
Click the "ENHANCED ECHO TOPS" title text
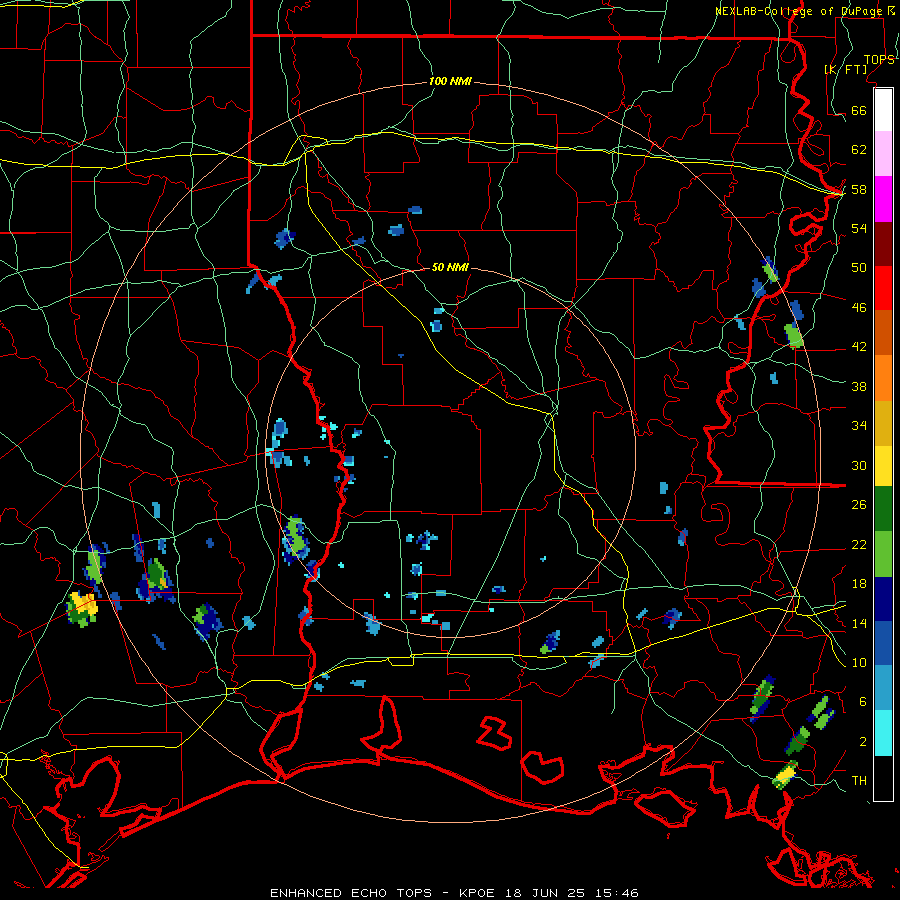(x=351, y=893)
